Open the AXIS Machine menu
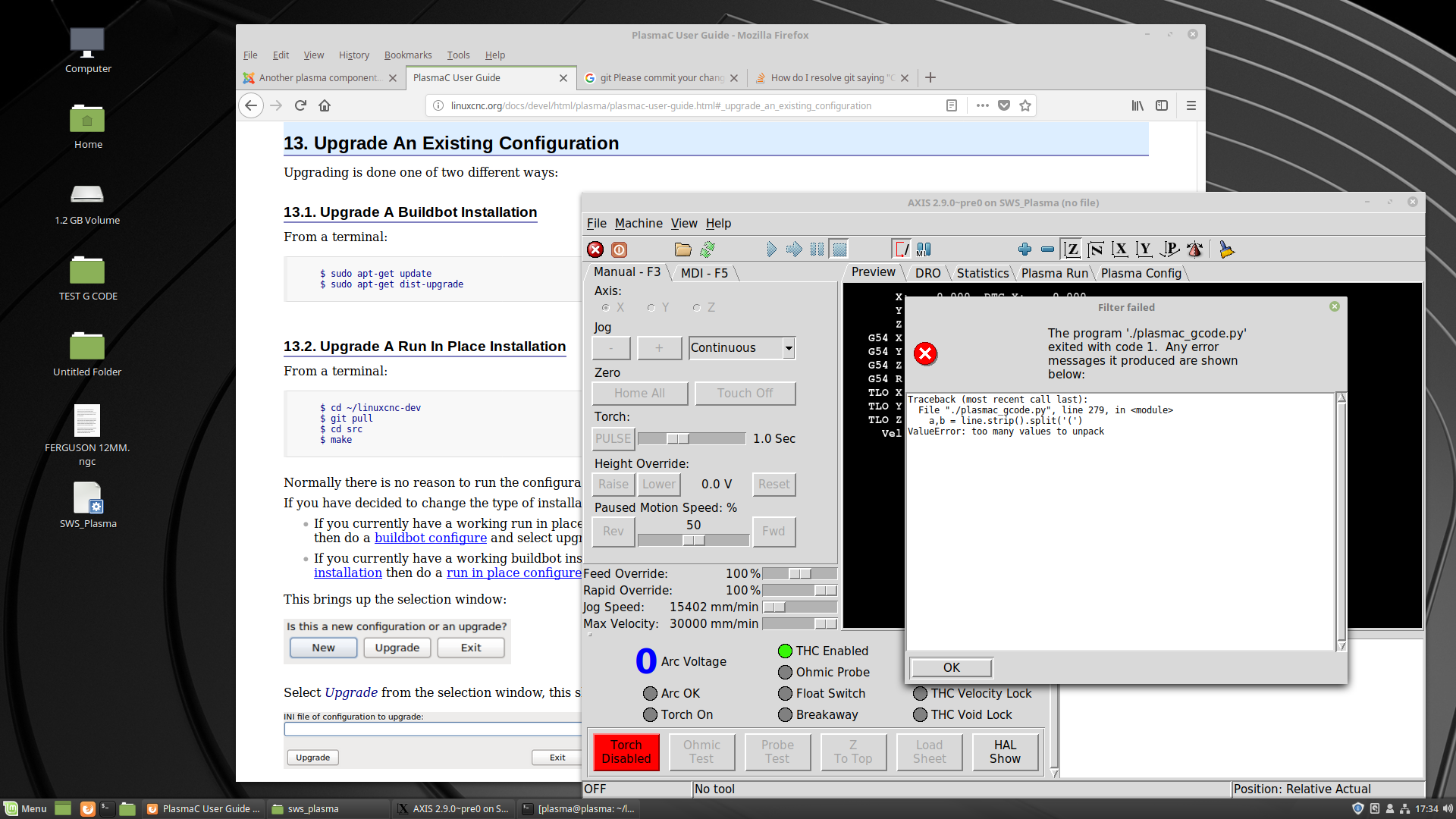This screenshot has width=1456, height=819. [639, 223]
